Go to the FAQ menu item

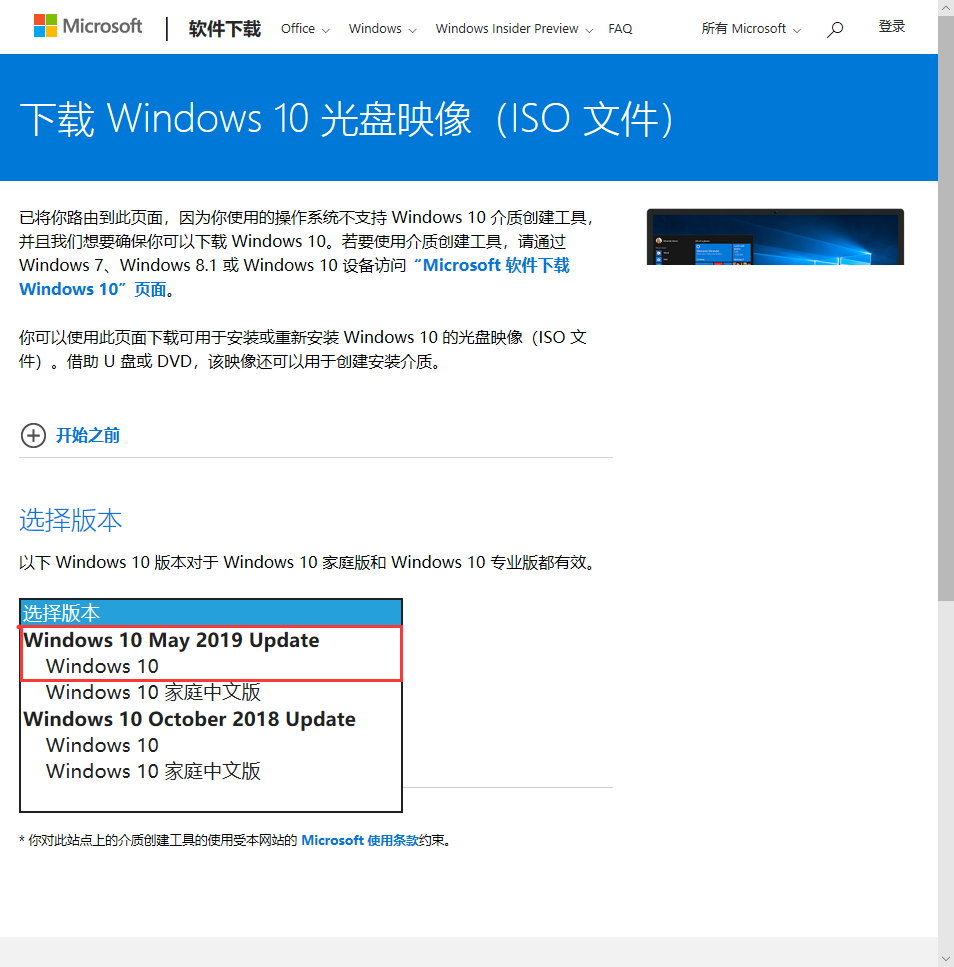click(x=620, y=29)
